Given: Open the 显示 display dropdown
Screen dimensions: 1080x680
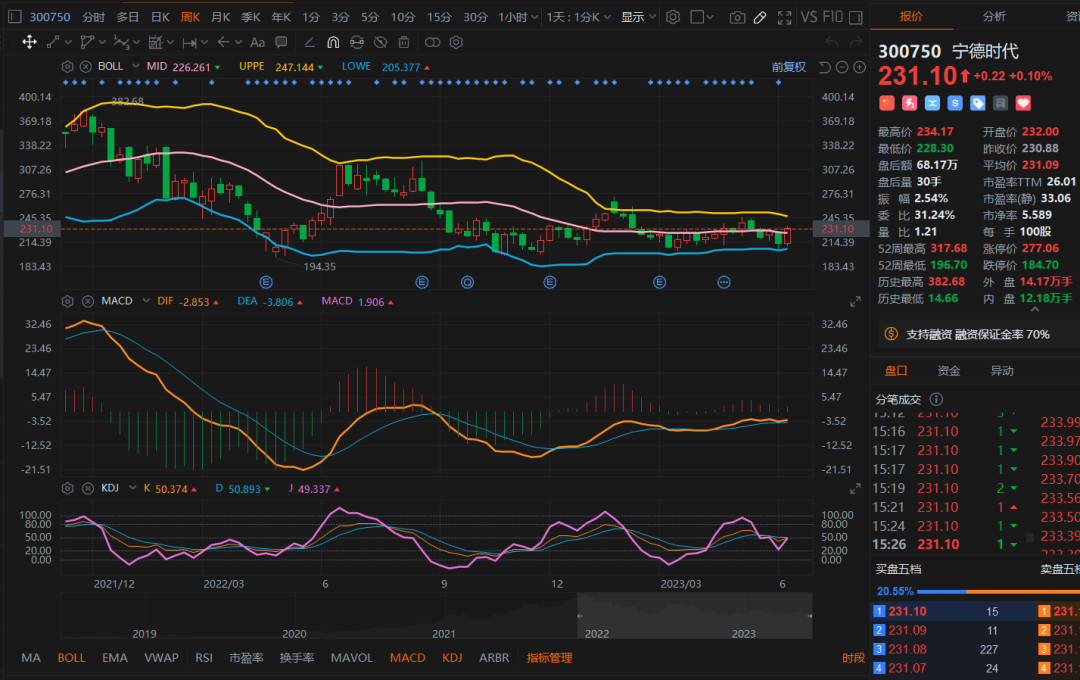Looking at the screenshot, I should tap(637, 17).
